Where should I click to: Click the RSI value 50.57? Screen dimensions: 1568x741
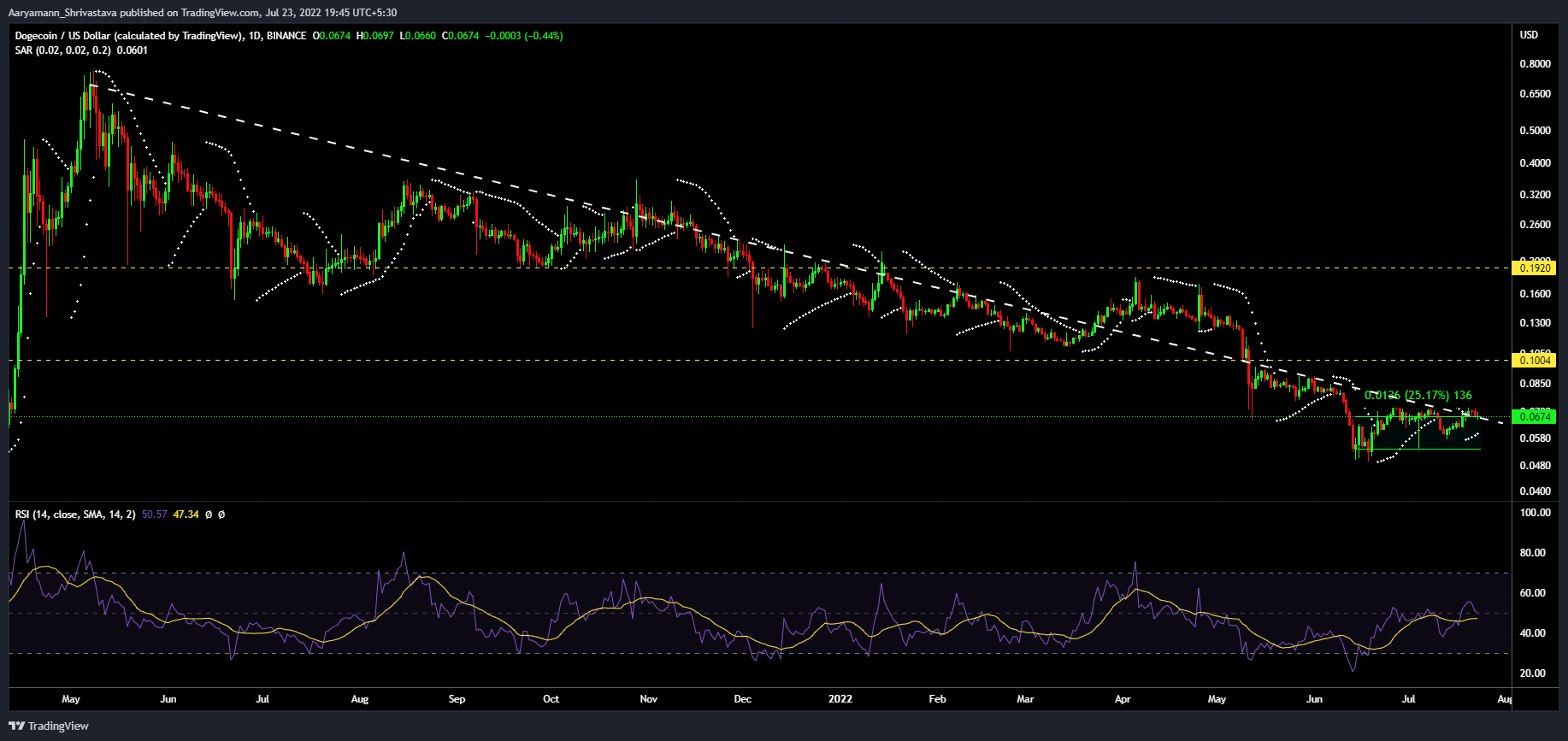[x=155, y=515]
